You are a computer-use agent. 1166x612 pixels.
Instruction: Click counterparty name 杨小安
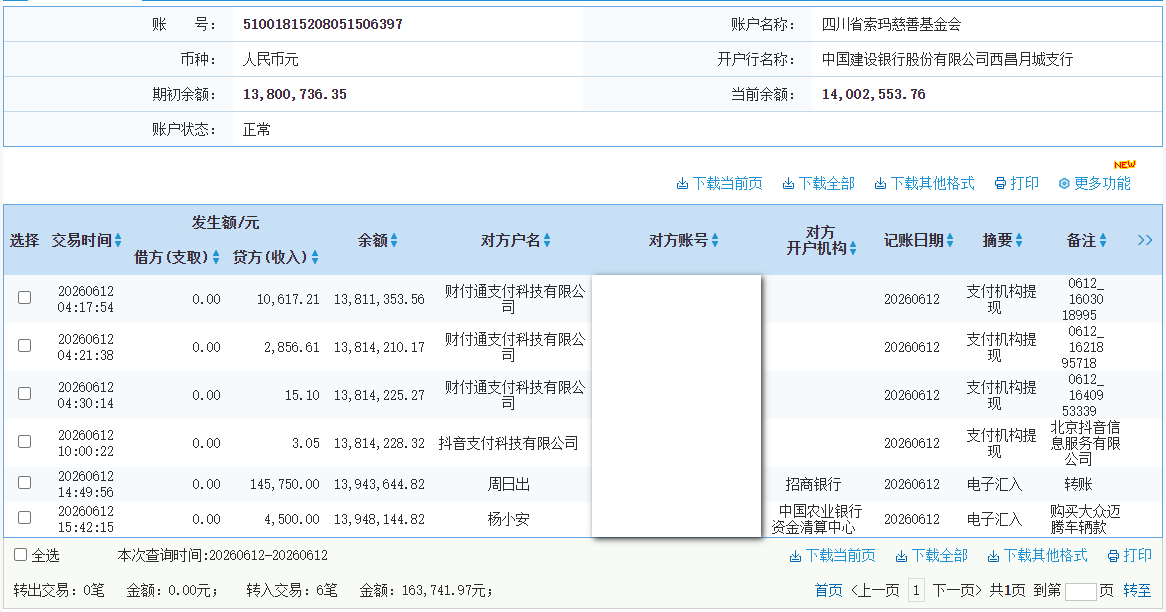pos(509,519)
